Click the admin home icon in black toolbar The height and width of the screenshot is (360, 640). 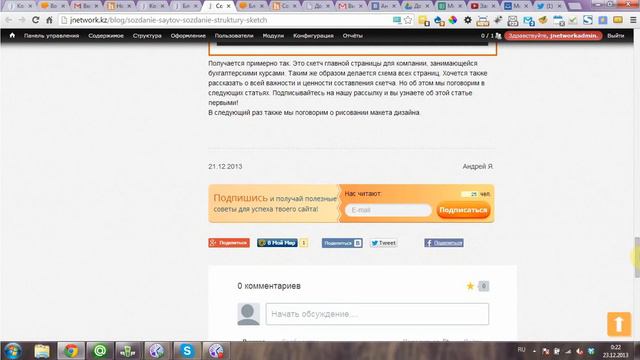tap(12, 36)
